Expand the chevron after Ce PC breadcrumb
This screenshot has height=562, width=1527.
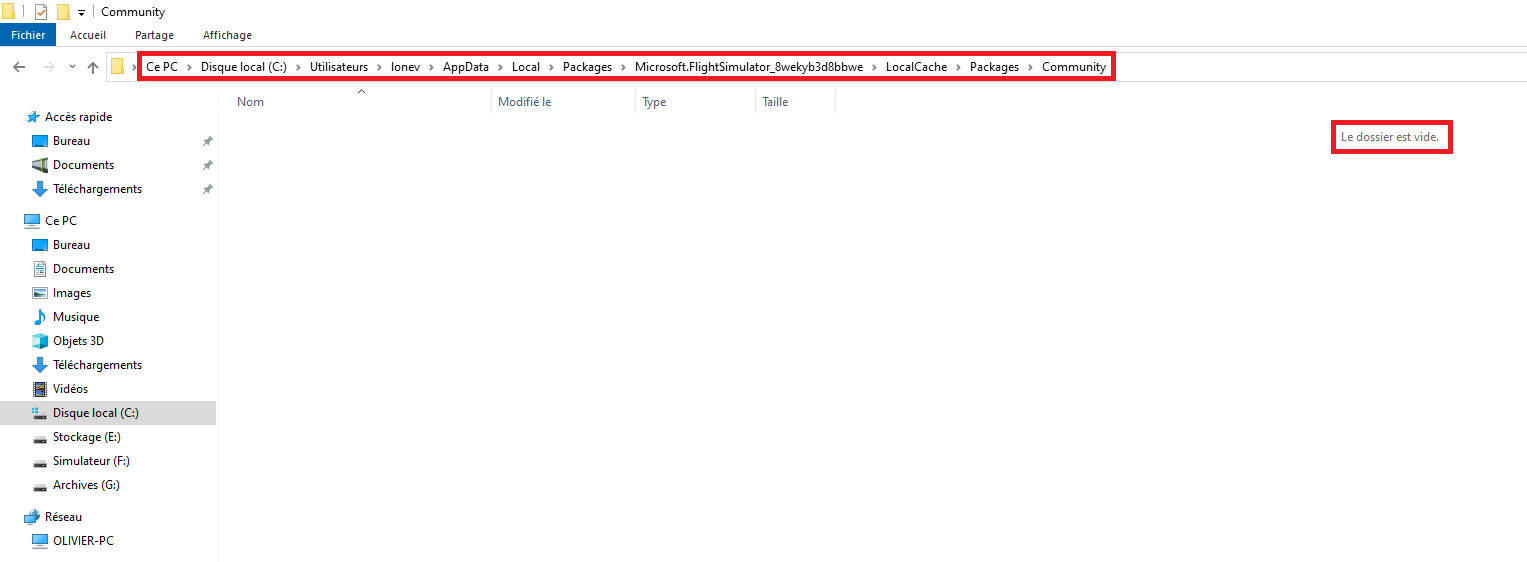pyautogui.click(x=190, y=67)
